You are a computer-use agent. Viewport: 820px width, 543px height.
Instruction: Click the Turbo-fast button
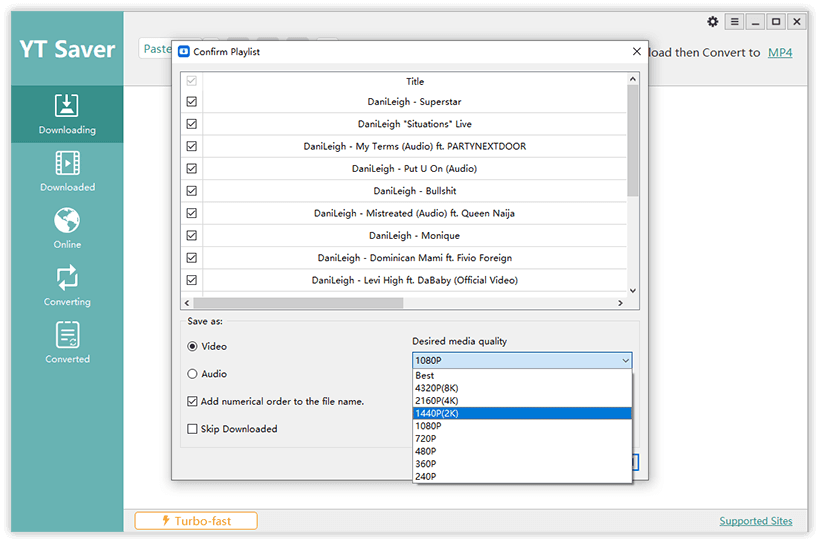point(196,521)
